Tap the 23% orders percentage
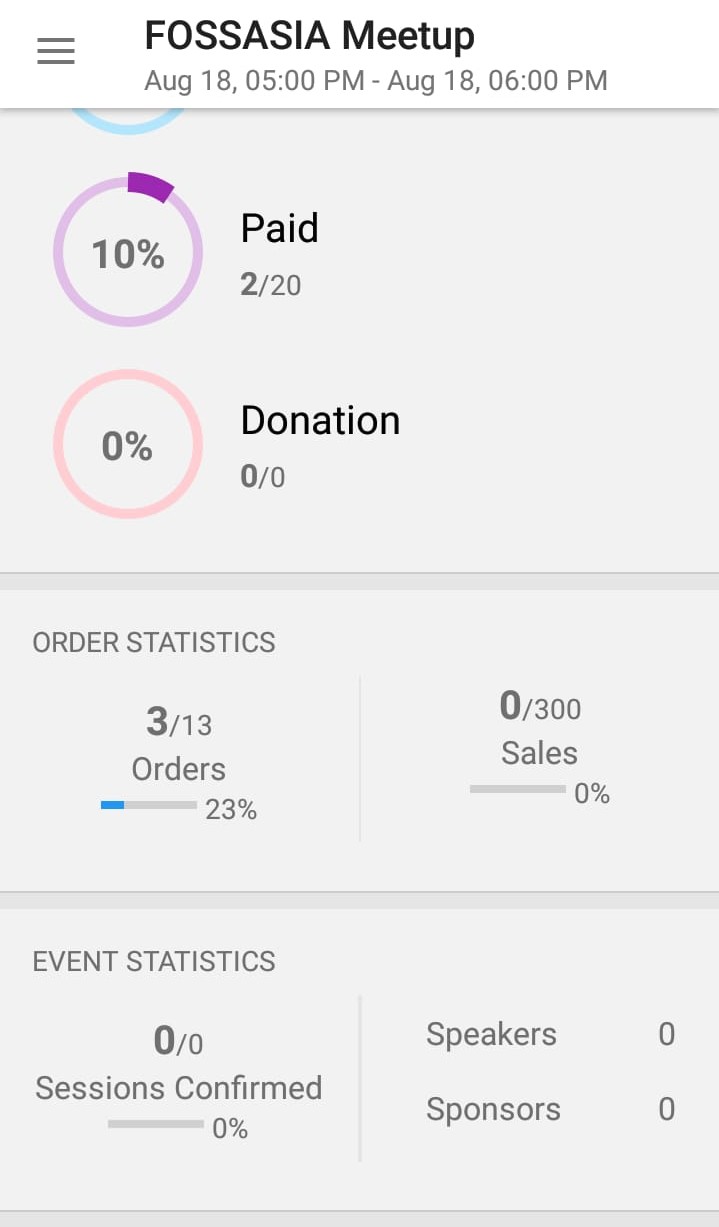 pos(231,810)
